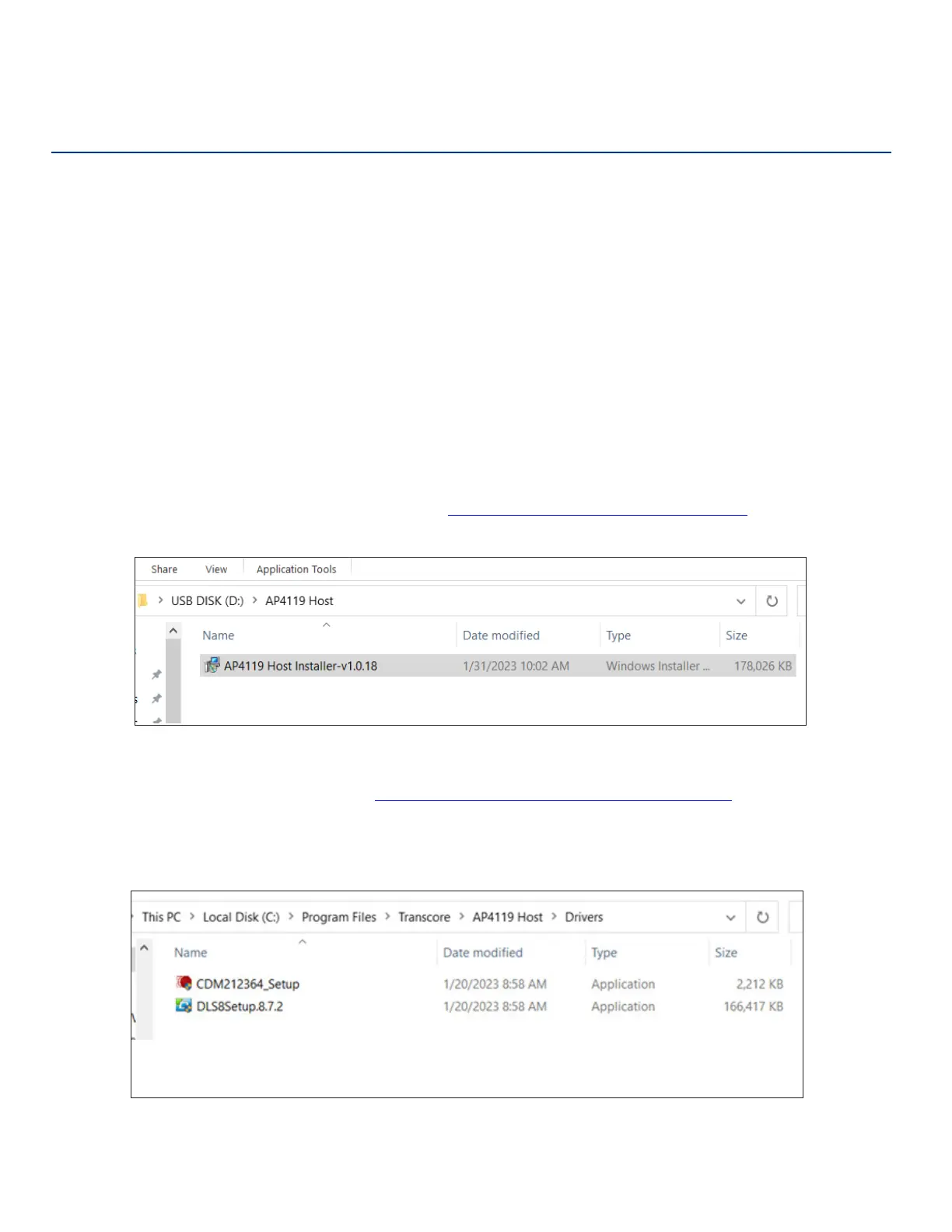Click sidebar scroll-up arrow in USB DISK window

point(173,630)
